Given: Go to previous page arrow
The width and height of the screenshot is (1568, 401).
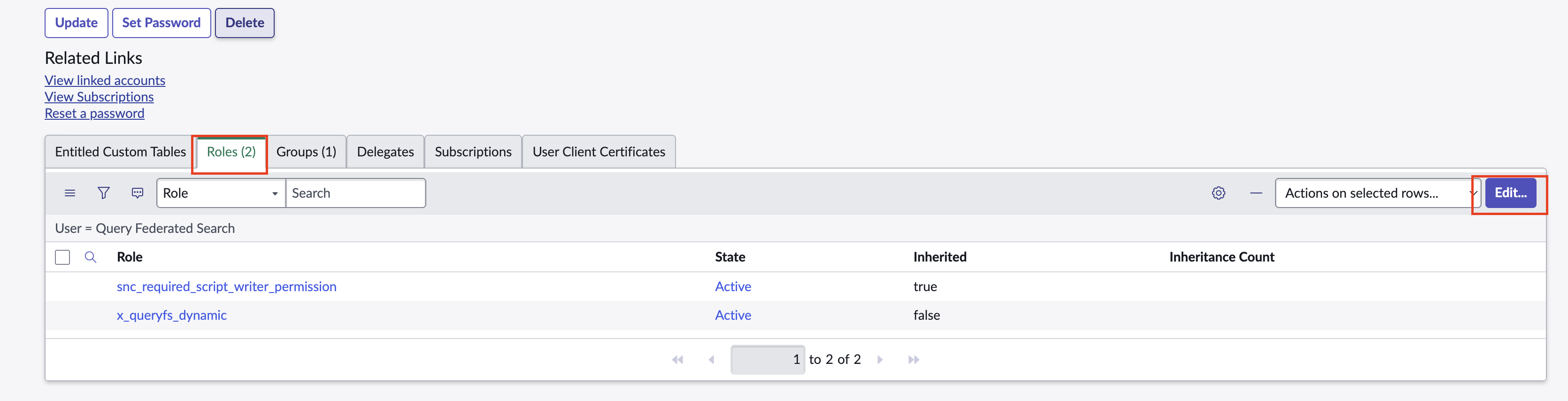Looking at the screenshot, I should click(711, 360).
